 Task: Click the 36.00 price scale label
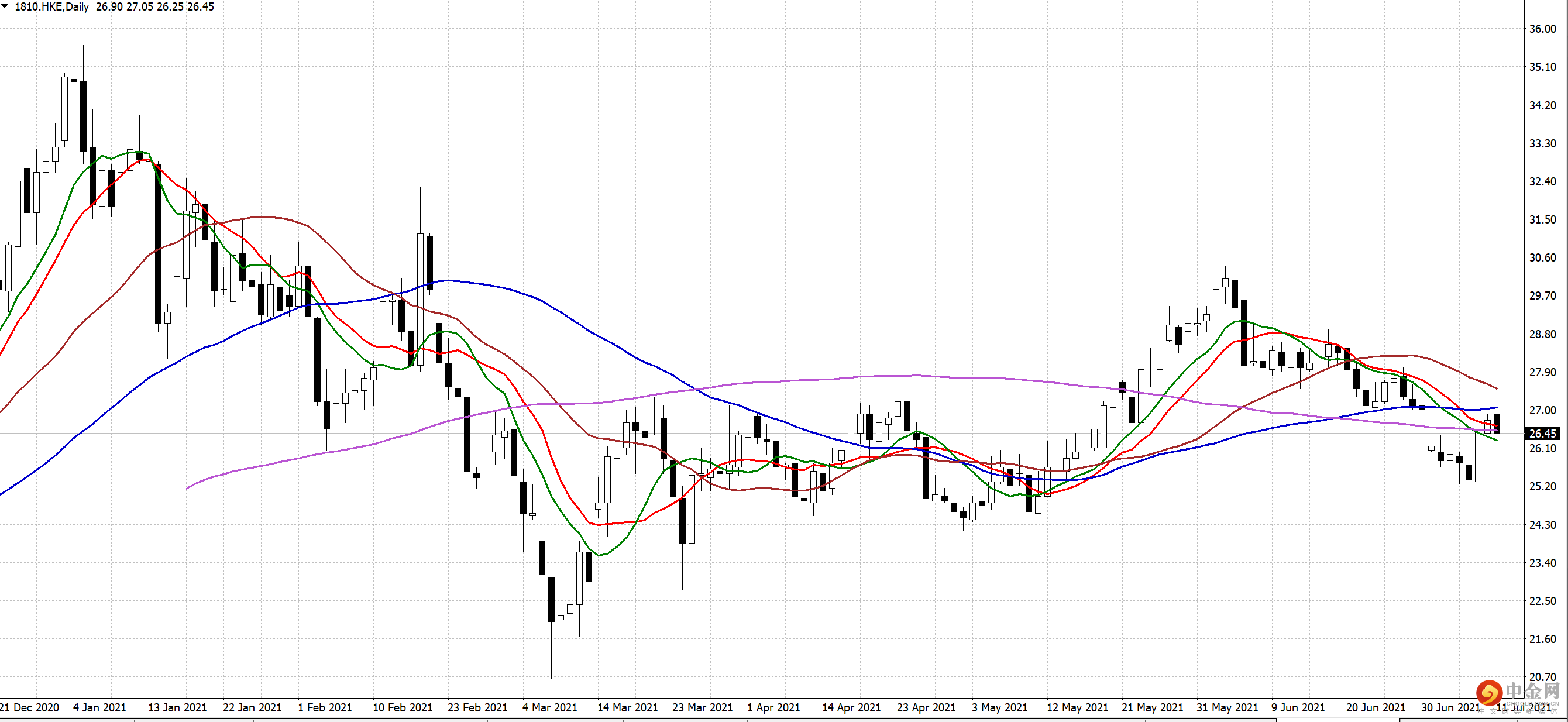pyautogui.click(x=1542, y=29)
